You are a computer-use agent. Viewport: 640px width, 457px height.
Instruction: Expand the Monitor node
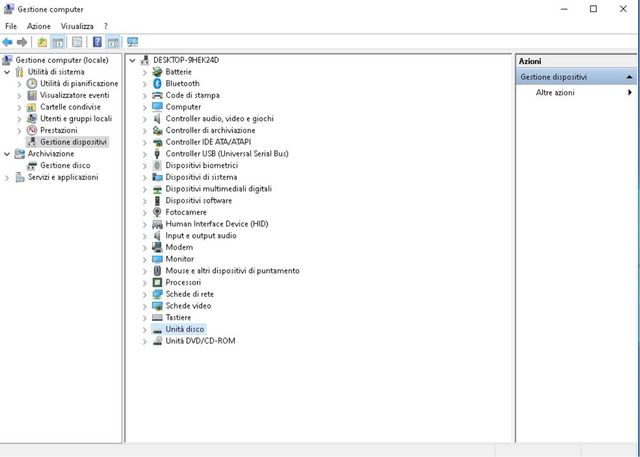point(144,259)
